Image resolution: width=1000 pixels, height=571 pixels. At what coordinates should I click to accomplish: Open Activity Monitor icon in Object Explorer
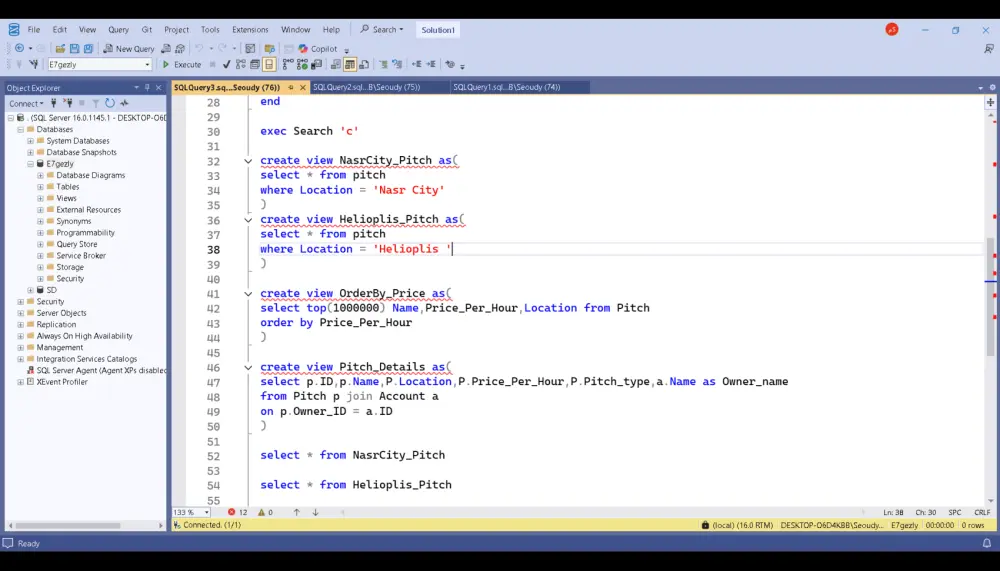coord(125,103)
